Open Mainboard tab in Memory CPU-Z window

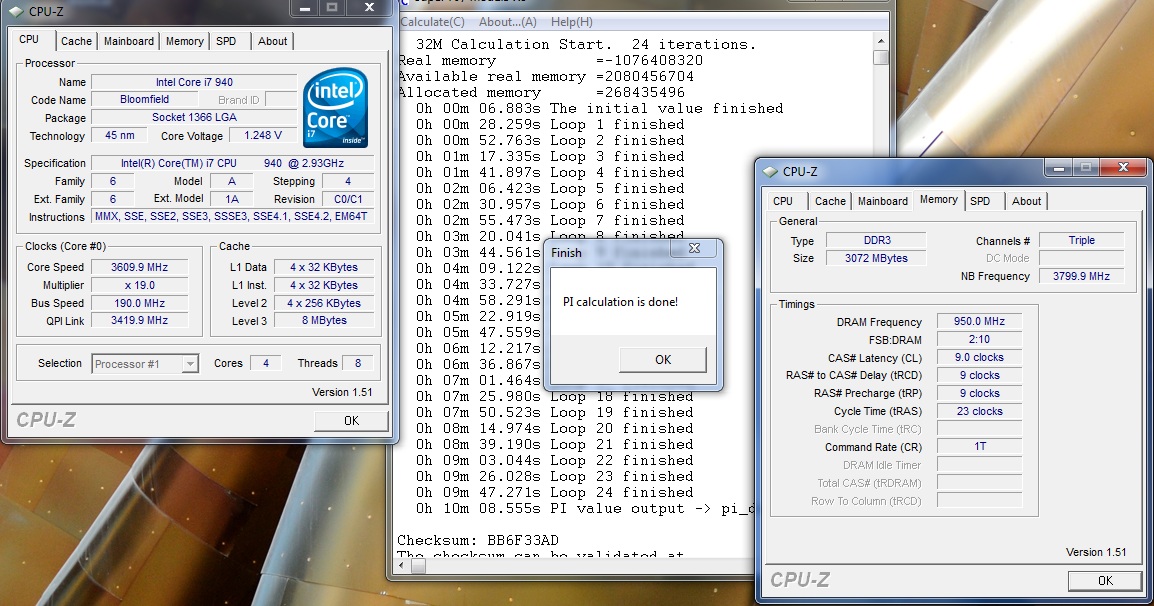click(882, 201)
